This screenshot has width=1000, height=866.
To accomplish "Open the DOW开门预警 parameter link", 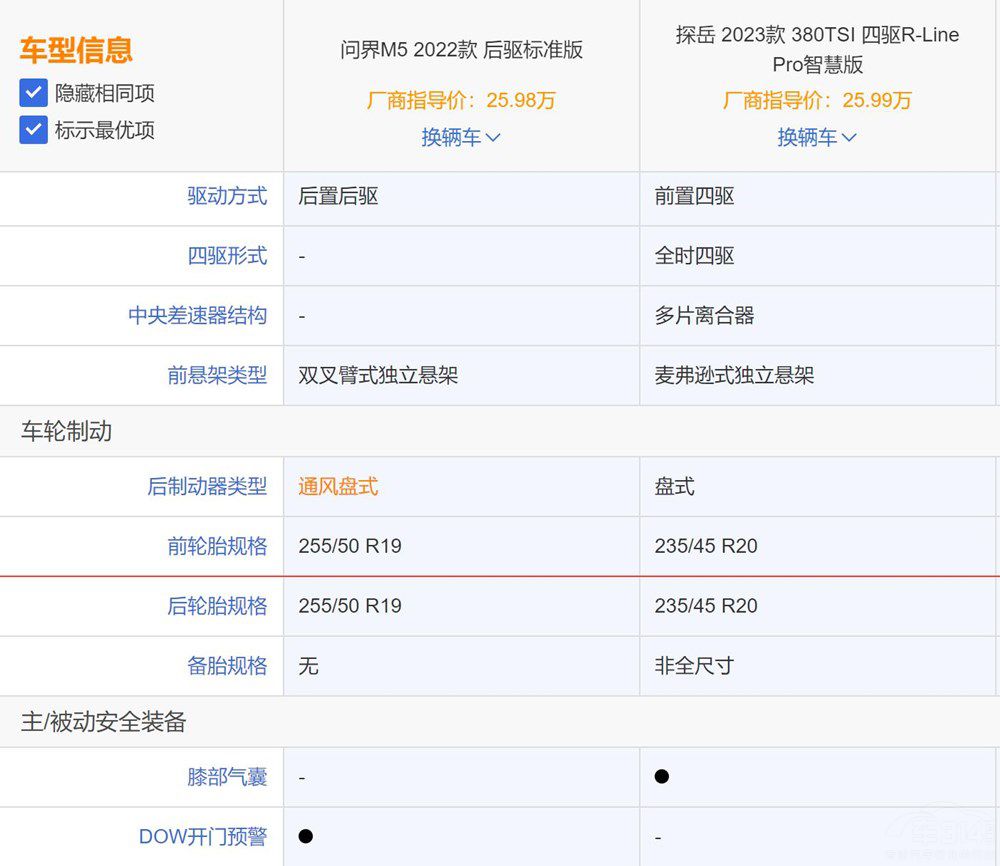I will click(203, 837).
